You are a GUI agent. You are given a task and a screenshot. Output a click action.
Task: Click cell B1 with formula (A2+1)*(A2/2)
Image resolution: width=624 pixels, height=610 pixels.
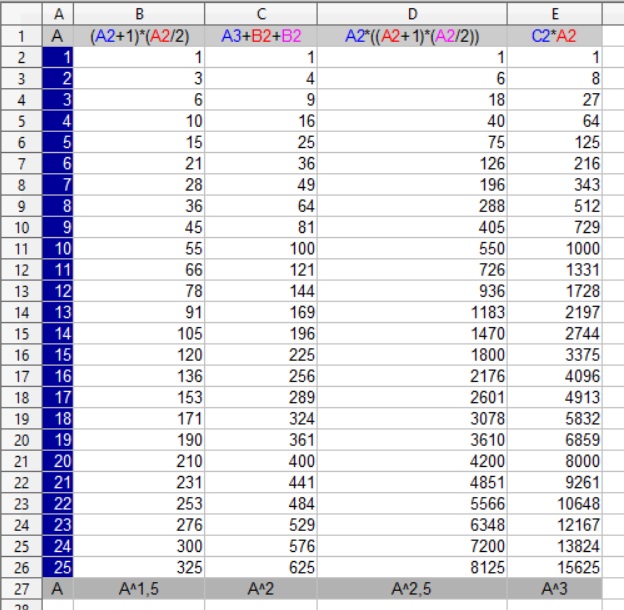point(139,35)
